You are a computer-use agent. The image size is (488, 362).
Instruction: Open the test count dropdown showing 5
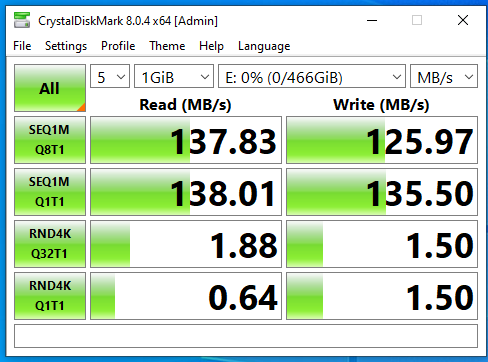click(110, 76)
